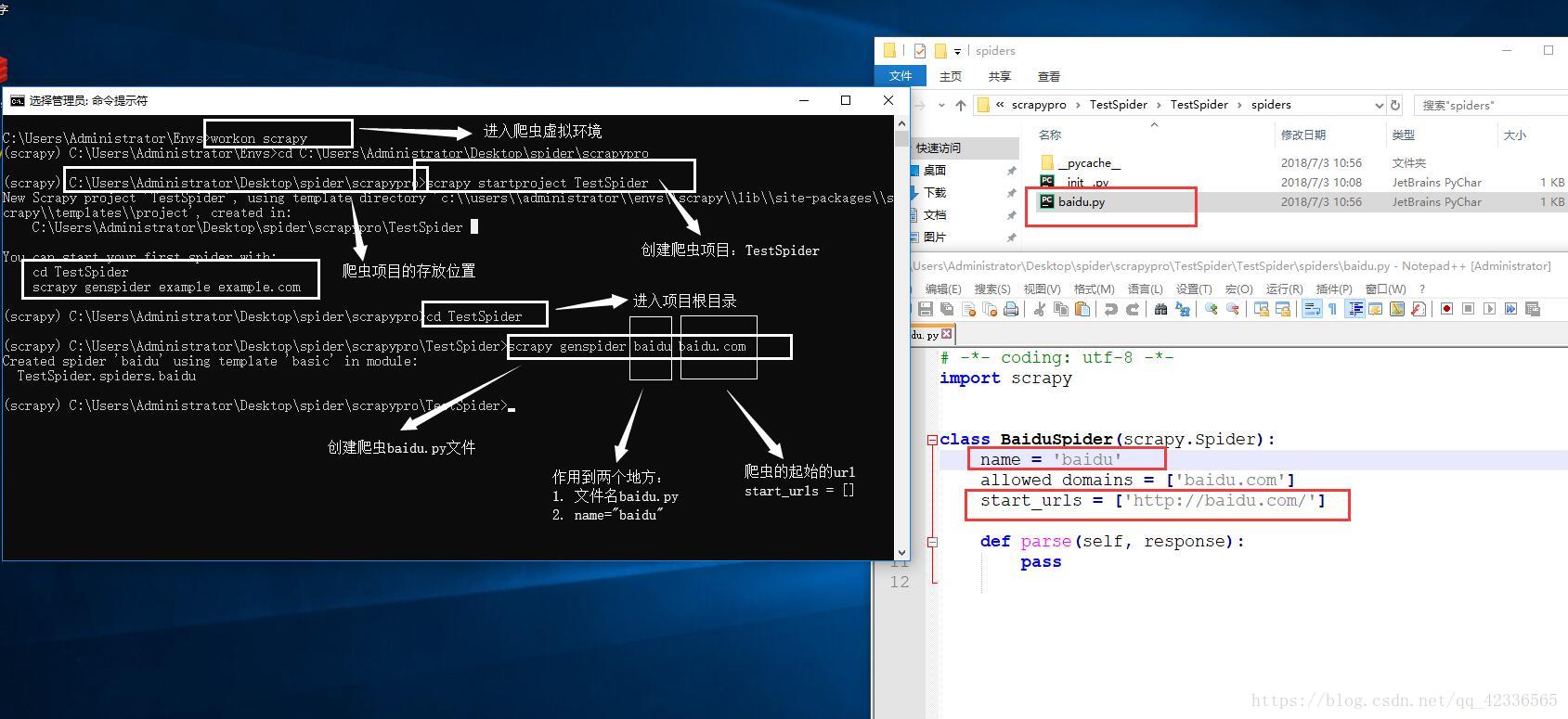The image size is (1568, 719).
Task: Collapse the BaiduSpider class fold marker
Action: (x=932, y=440)
